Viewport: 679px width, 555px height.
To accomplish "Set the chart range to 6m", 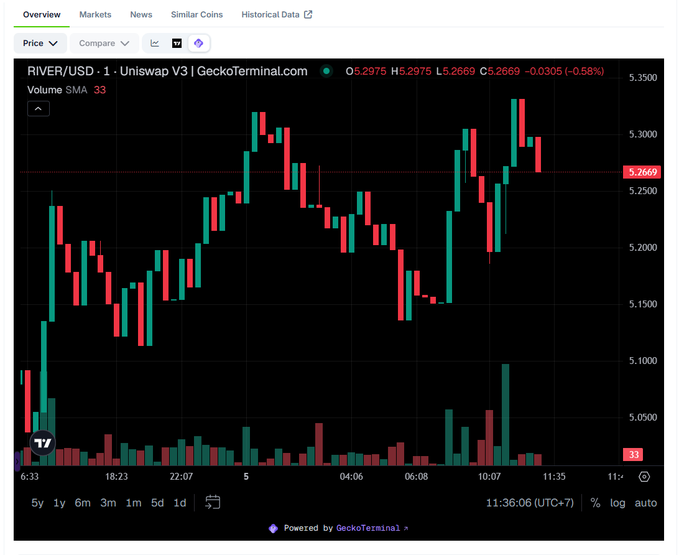I will point(82,503).
